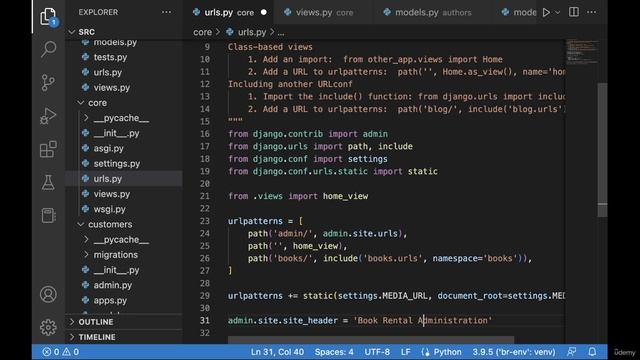Image resolution: width=640 pixels, height=360 pixels.
Task: Click the errors count icon in status bar
Action: (x=47, y=352)
